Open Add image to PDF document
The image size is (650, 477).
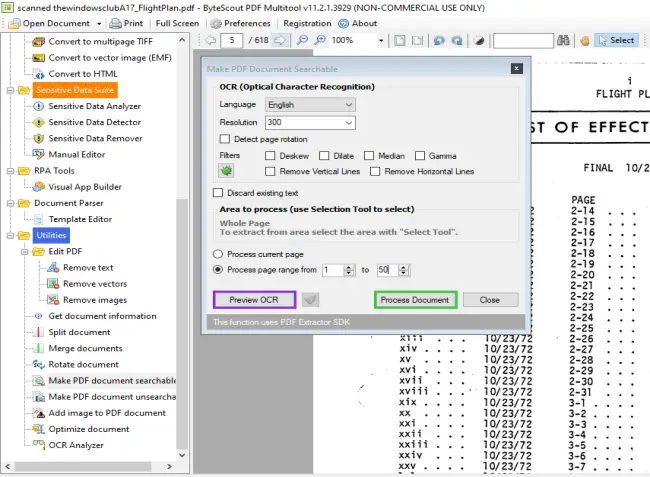tap(107, 413)
